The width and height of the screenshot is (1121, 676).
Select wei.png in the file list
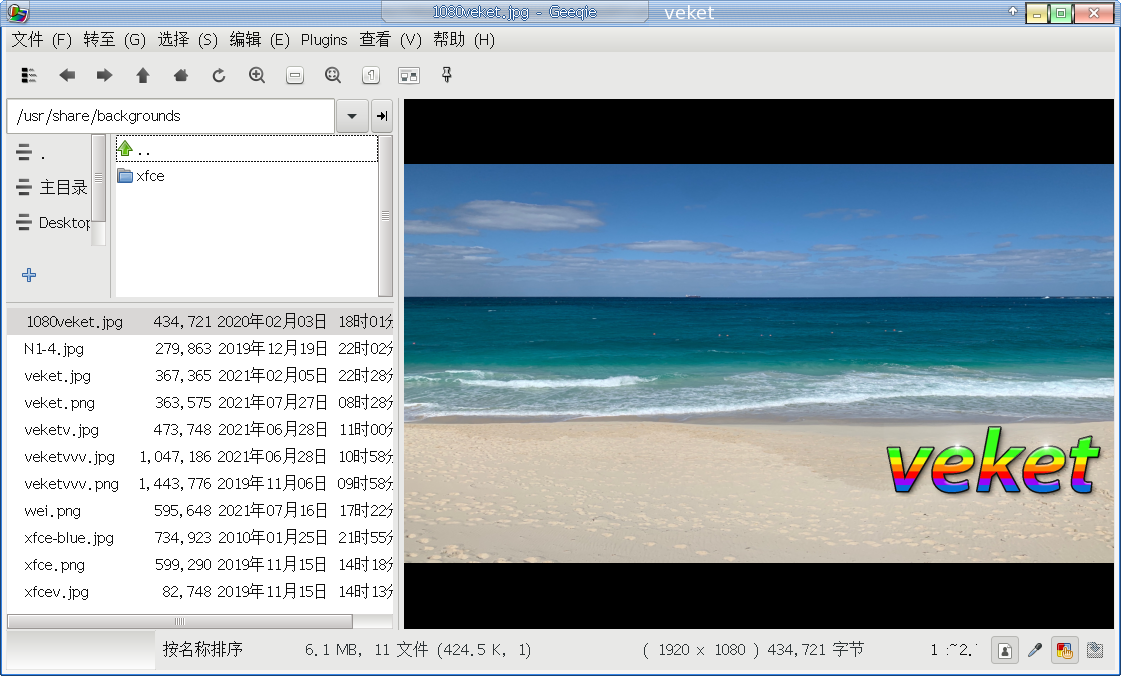(x=200, y=511)
